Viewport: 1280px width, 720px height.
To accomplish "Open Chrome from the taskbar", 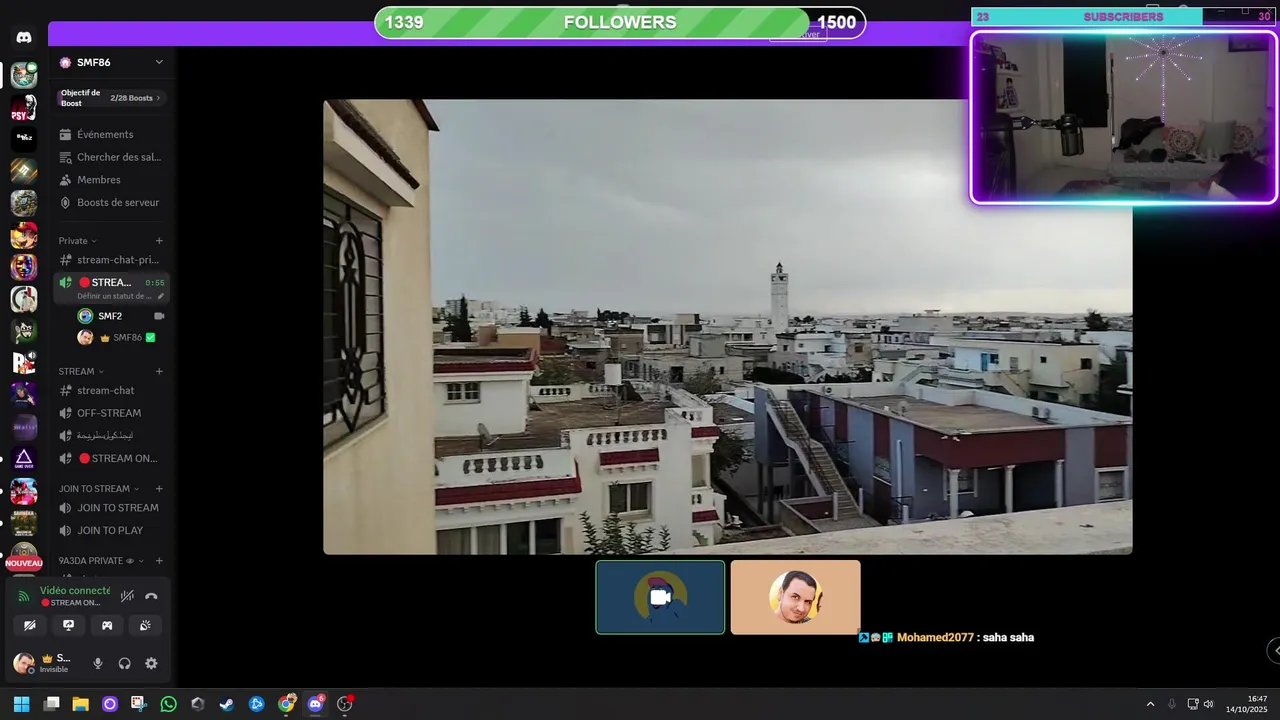I will pyautogui.click(x=286, y=704).
